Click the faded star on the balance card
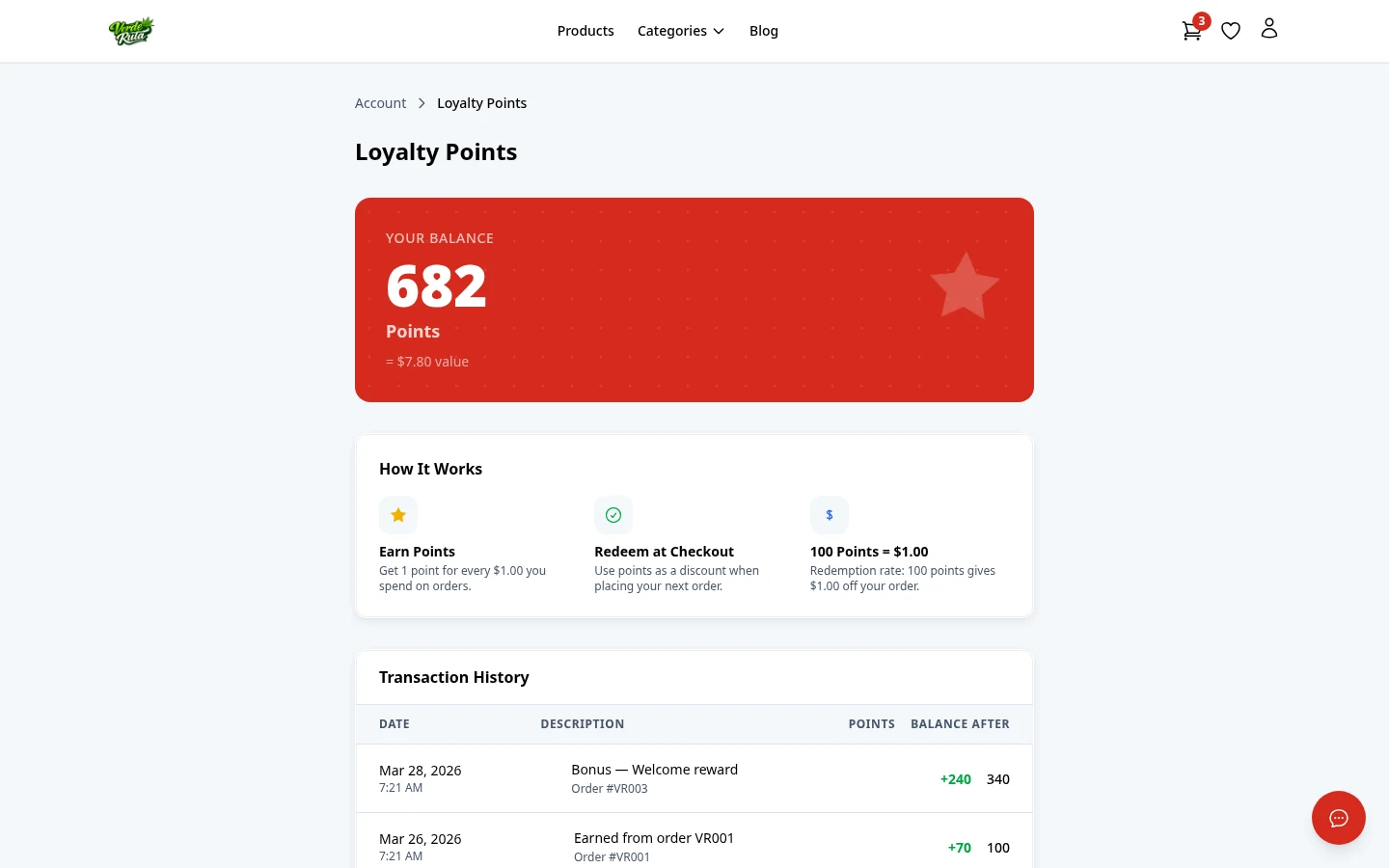The width and height of the screenshot is (1389, 868). point(965,285)
